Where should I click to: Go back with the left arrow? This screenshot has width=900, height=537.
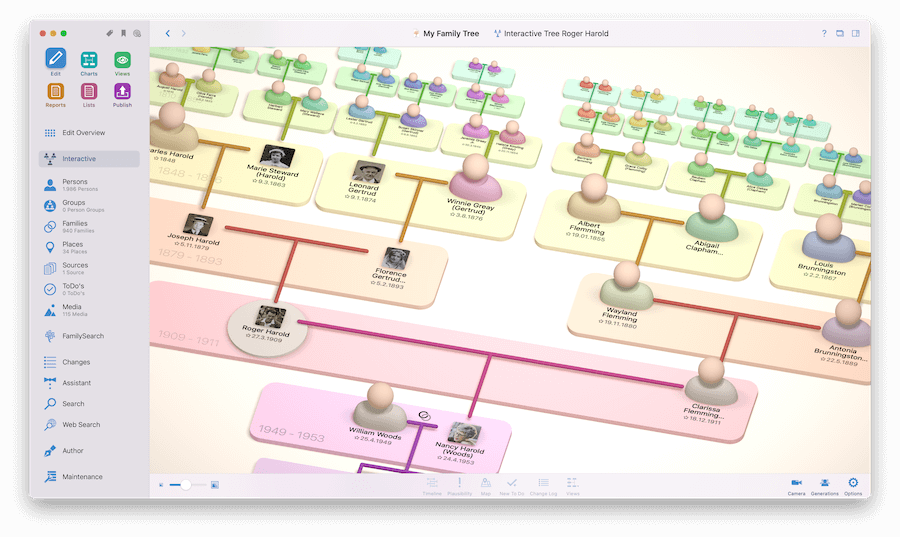tap(168, 33)
